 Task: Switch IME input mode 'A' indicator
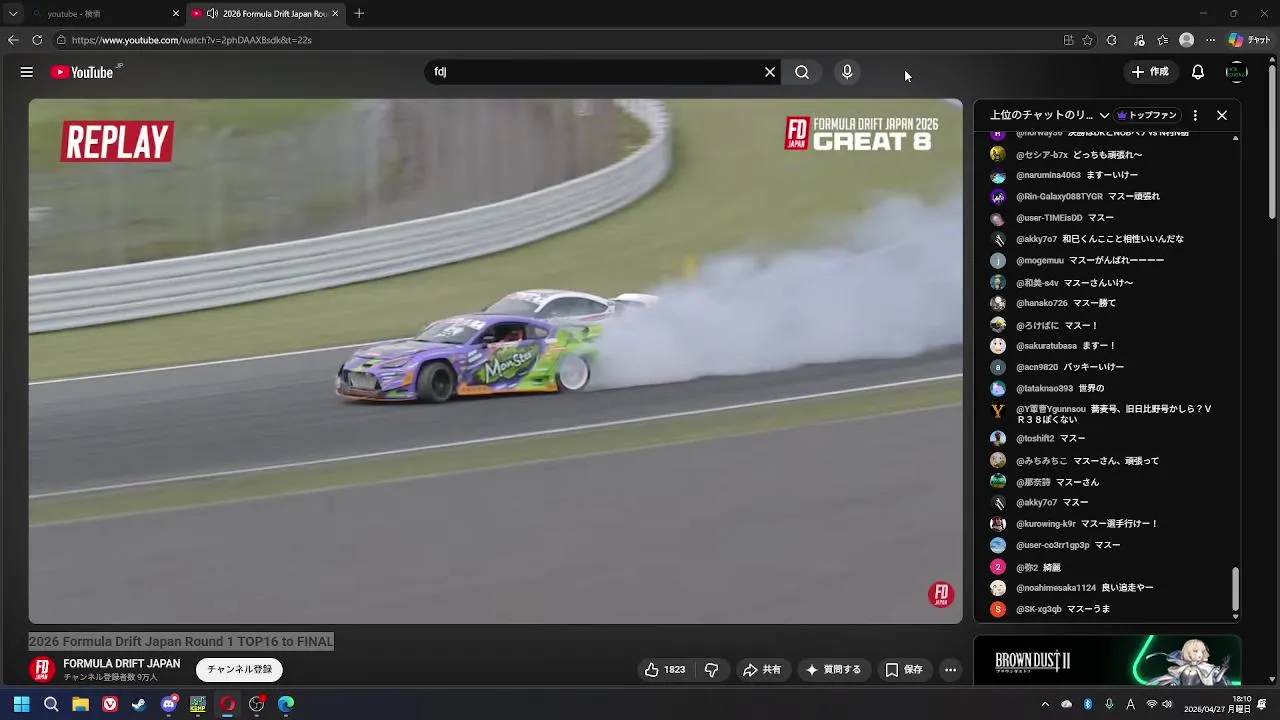click(x=1130, y=704)
